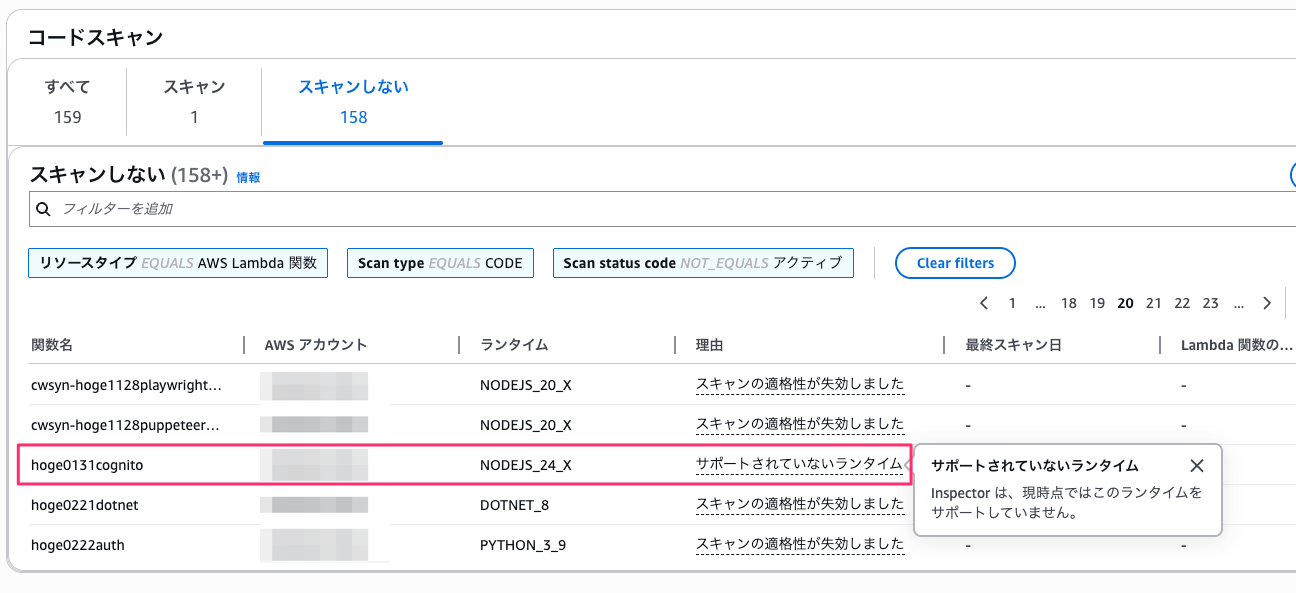Viewport: 1296px width, 593px height.
Task: Jump to page 1 in pagination
Action: 1012,303
